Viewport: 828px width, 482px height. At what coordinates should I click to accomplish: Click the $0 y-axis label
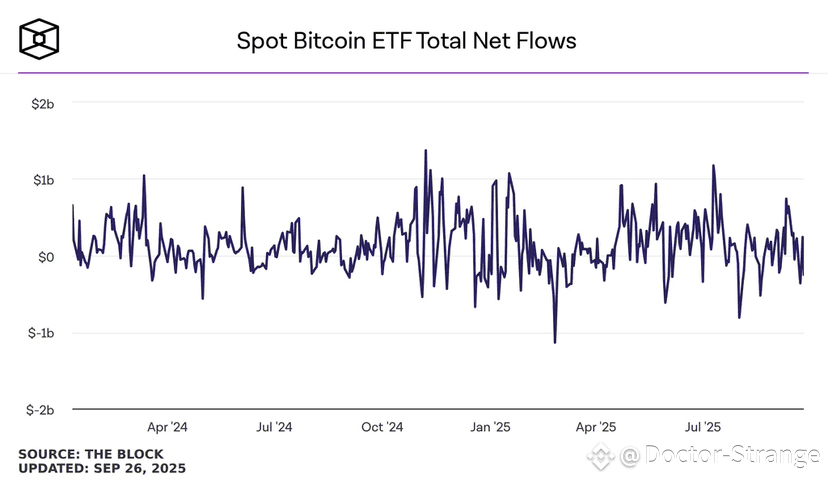(46, 257)
